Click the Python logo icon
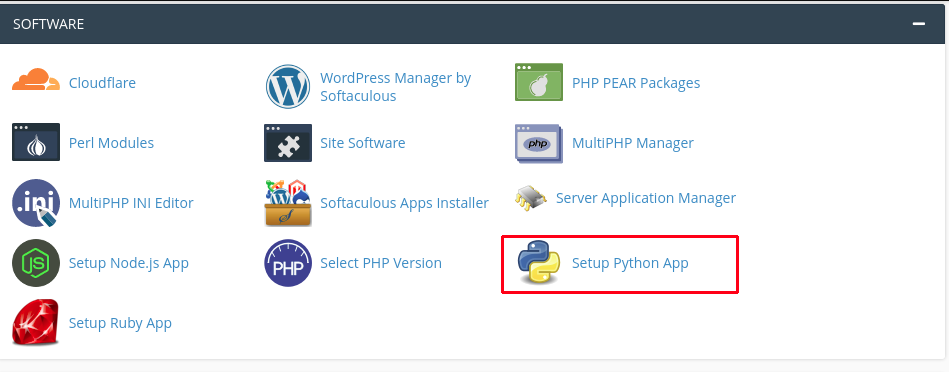The image size is (949, 372). click(539, 262)
